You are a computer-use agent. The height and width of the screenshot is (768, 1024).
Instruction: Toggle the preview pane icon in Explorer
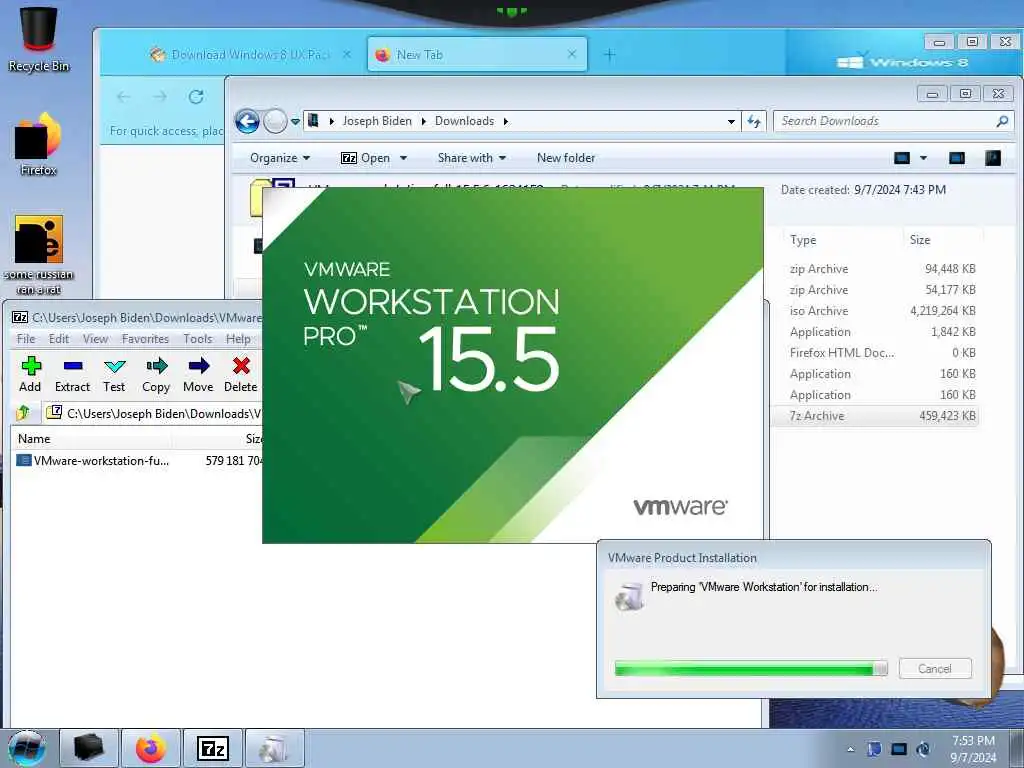[x=957, y=158]
